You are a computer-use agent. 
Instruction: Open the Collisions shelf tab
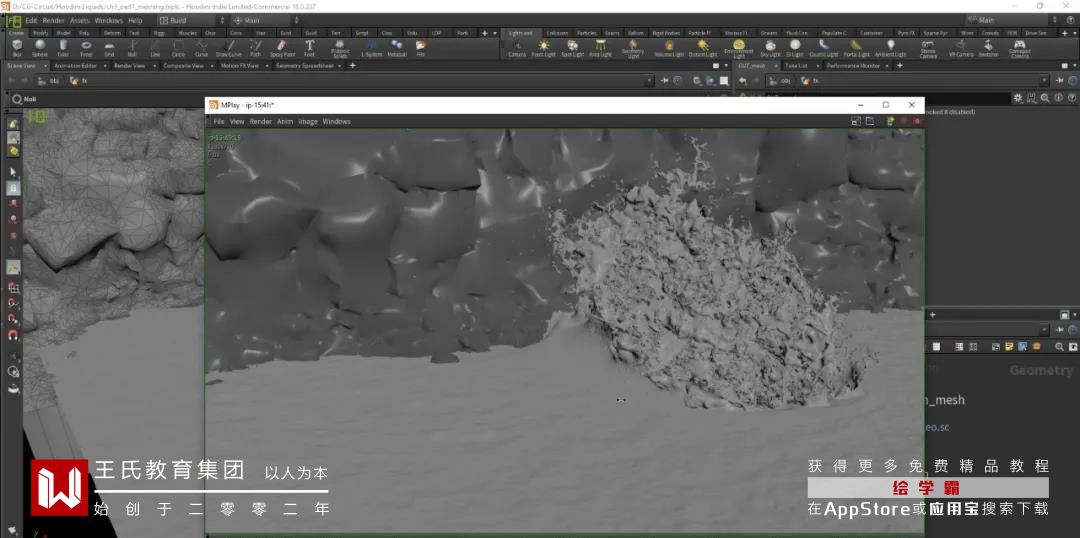point(557,33)
